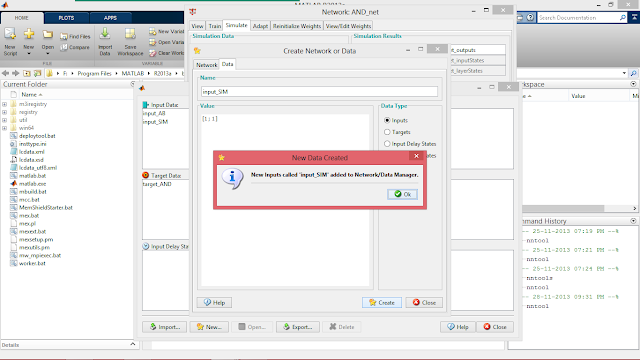Click the Open Variable icon
This screenshot has height=360, width=640.
[152, 42]
